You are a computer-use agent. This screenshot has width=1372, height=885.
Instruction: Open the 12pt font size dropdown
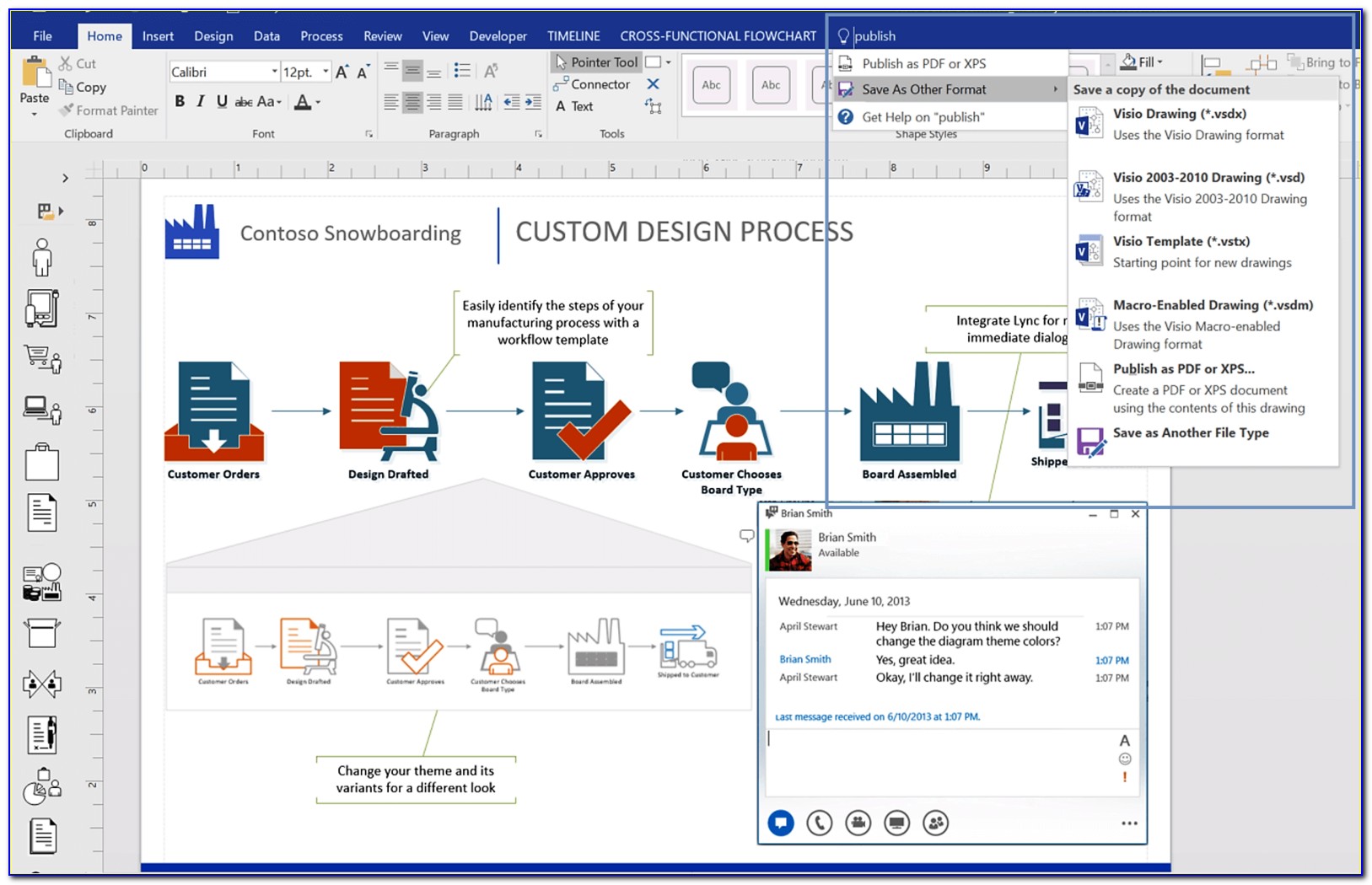326,72
